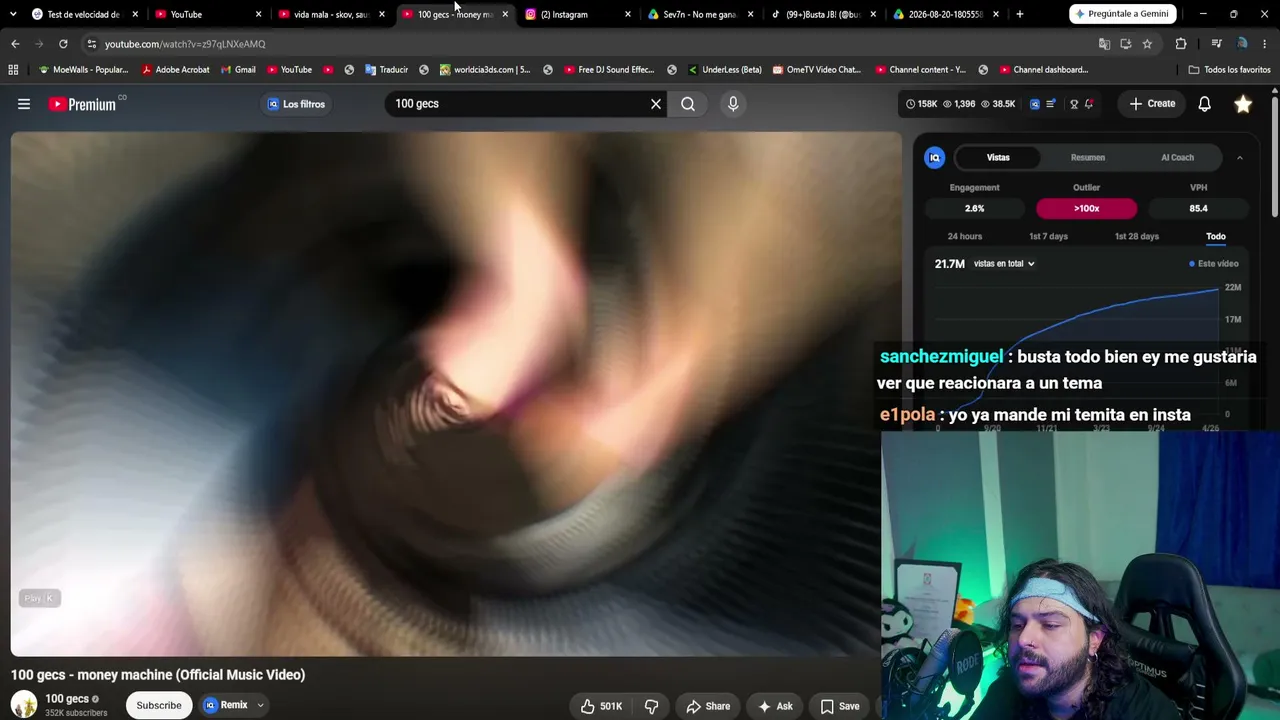Click the round vidIQ panel logo

pos(935,158)
